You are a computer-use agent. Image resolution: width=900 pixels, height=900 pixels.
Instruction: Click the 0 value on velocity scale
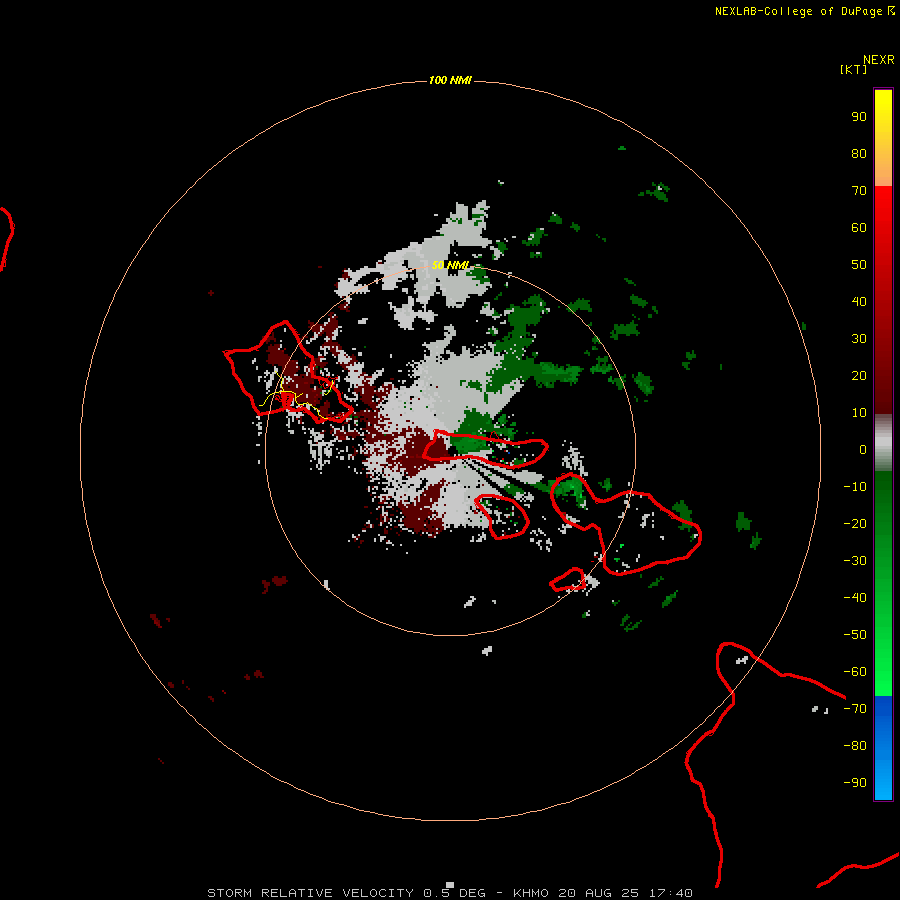pyautogui.click(x=863, y=449)
